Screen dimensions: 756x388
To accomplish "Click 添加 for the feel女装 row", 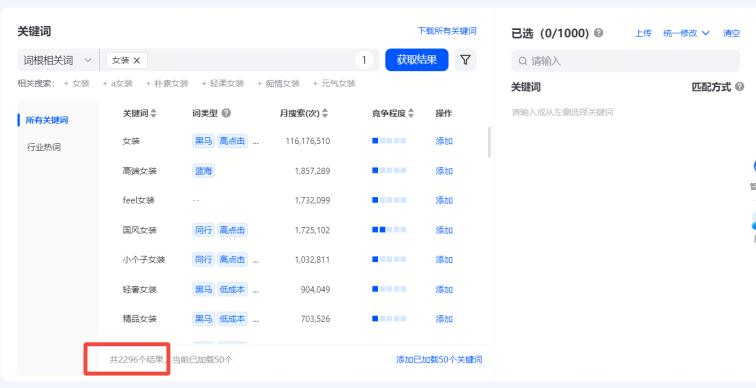I will 444,201.
